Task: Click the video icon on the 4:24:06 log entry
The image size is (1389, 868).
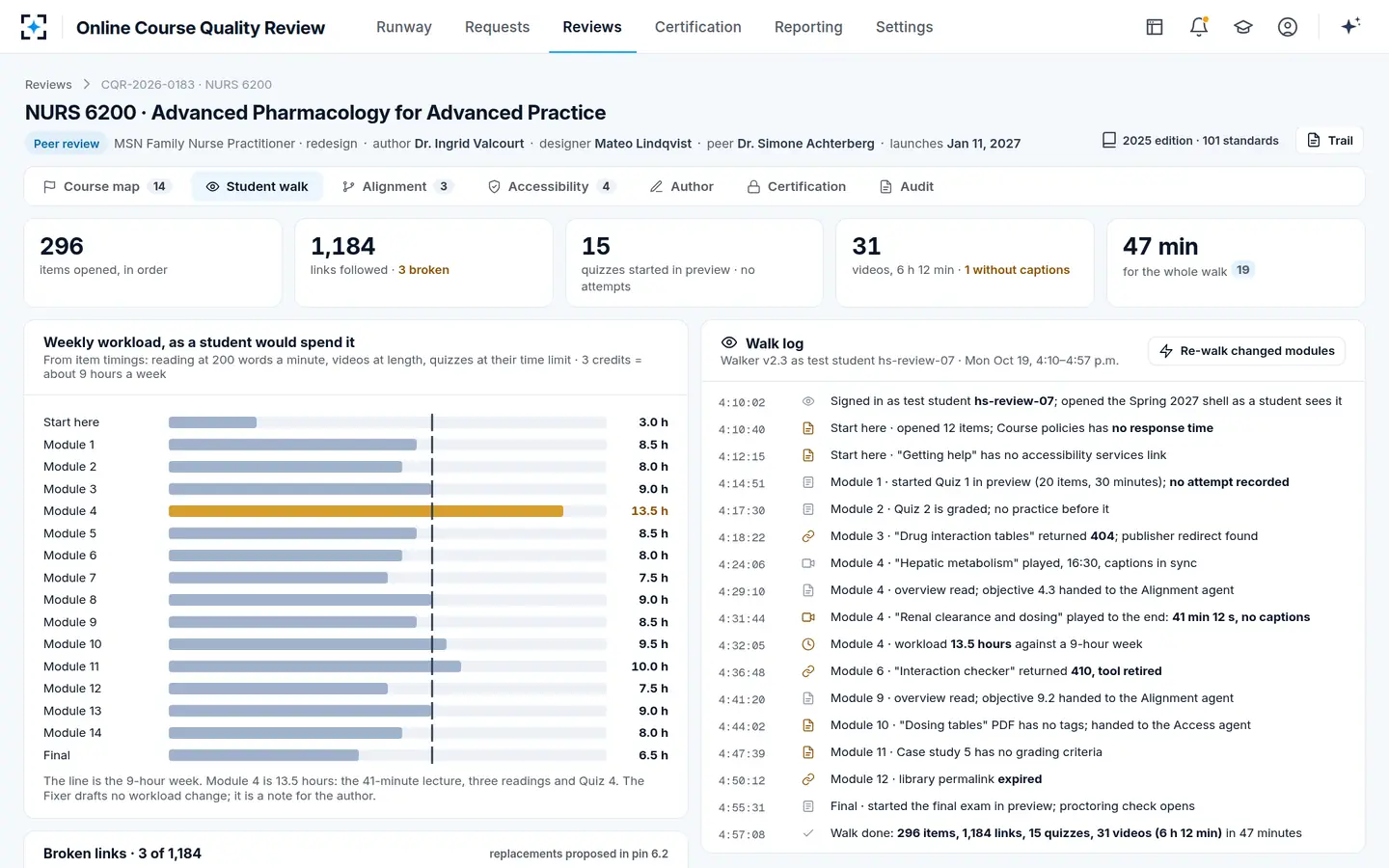Action: pos(808,563)
